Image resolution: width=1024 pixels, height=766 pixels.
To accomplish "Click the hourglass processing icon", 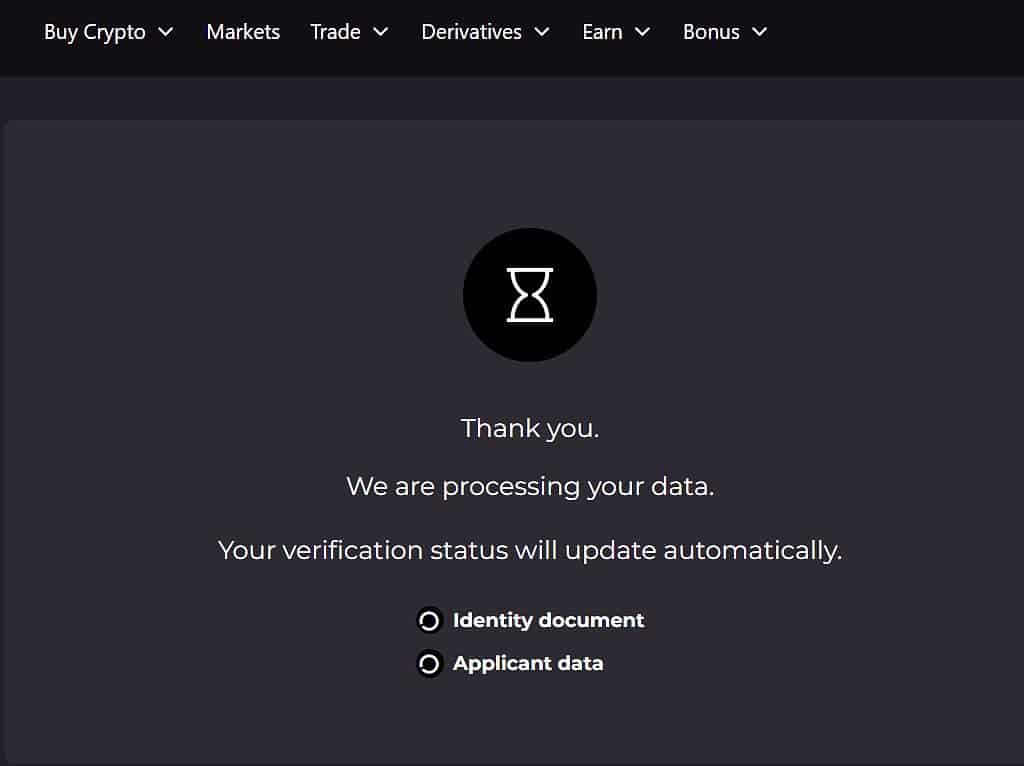I will (530, 295).
